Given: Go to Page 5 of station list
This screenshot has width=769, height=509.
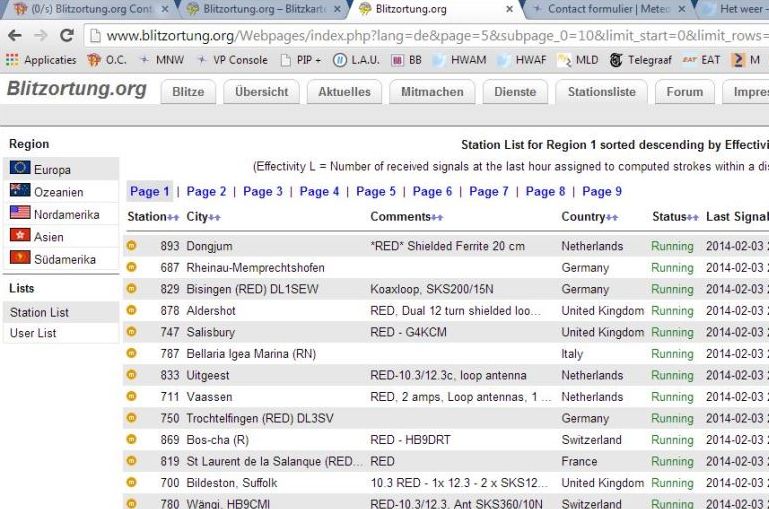Looking at the screenshot, I should click(376, 191).
